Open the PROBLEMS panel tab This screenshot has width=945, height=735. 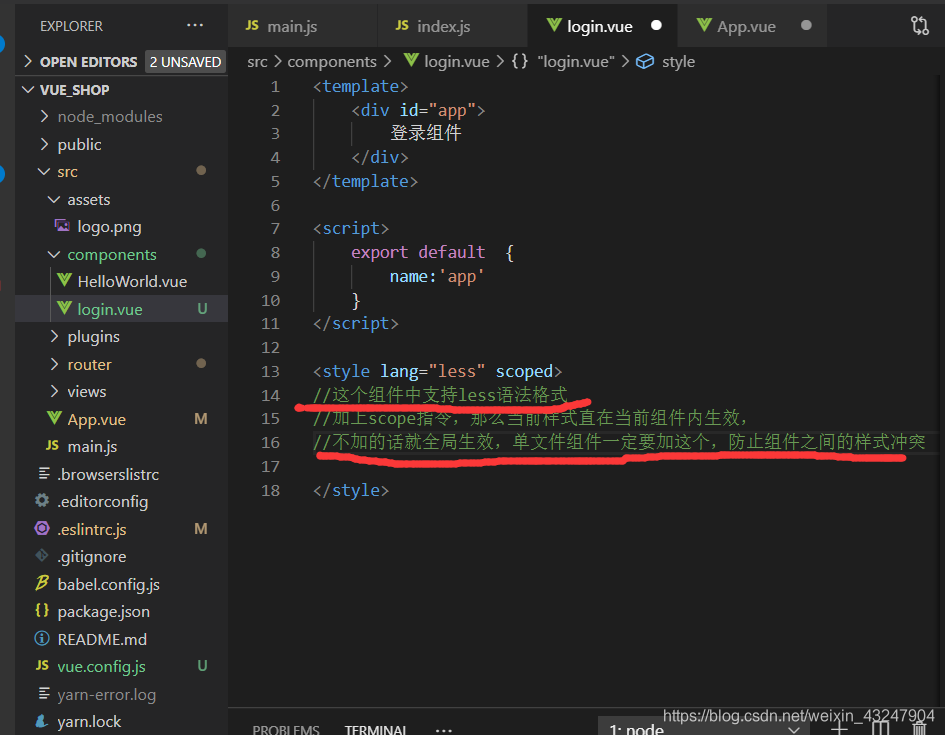point(286,729)
